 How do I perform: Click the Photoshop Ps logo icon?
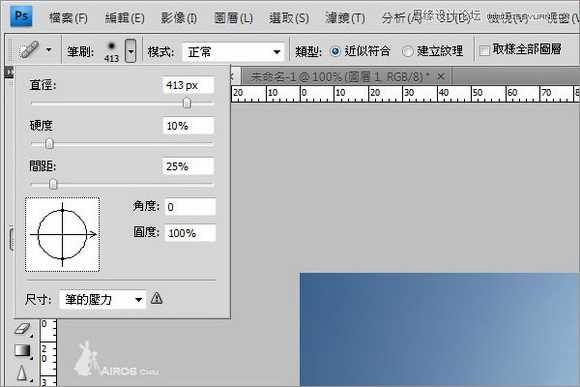[21, 17]
